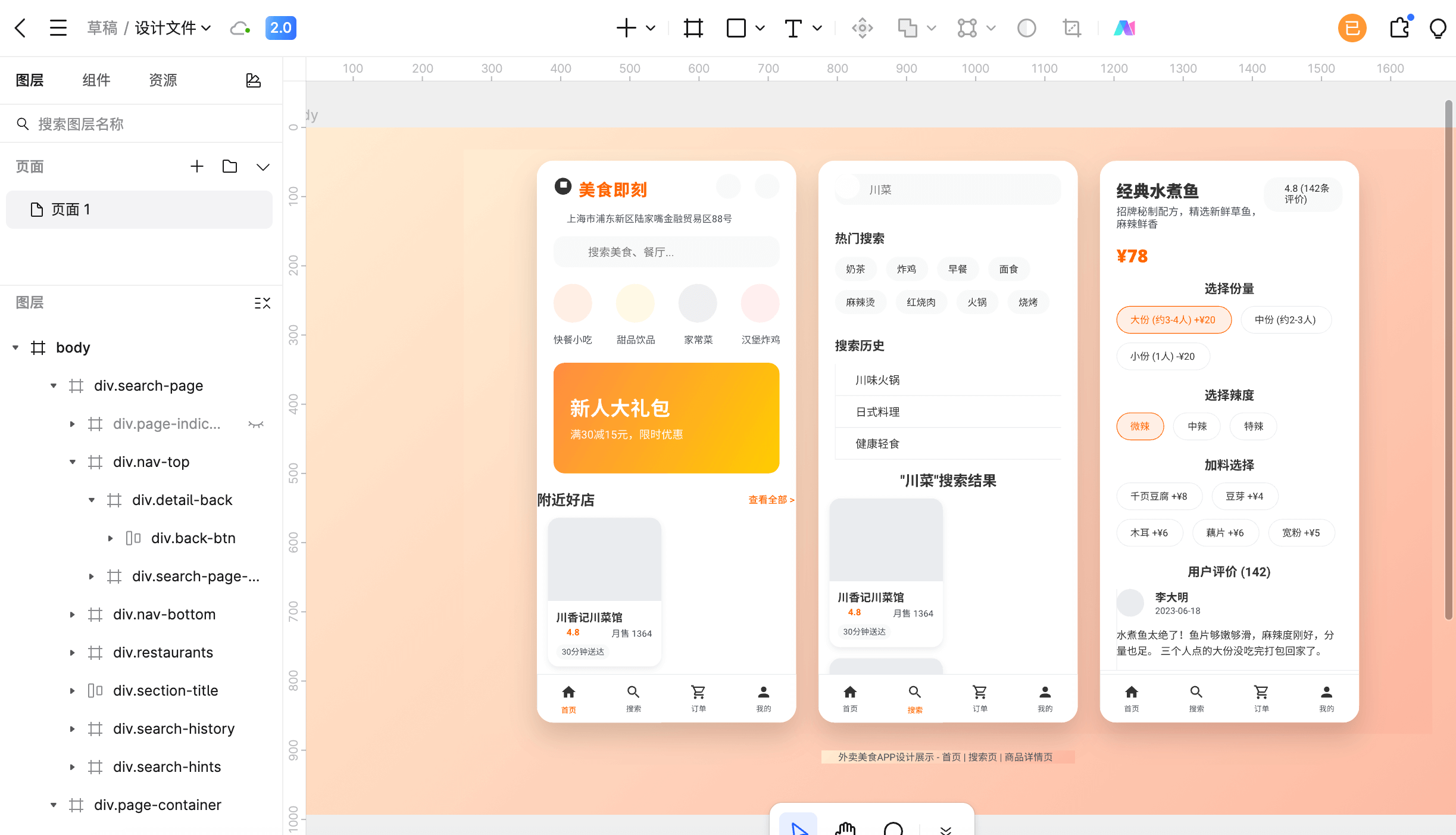The width and height of the screenshot is (1456, 835).
Task: Select the Frame tool in toolbar
Action: (x=693, y=28)
